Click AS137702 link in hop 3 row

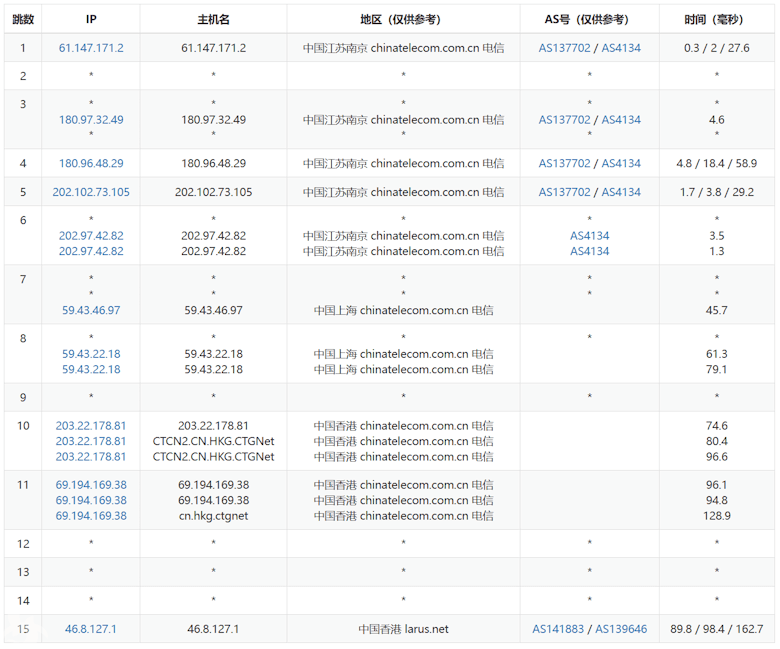point(565,119)
